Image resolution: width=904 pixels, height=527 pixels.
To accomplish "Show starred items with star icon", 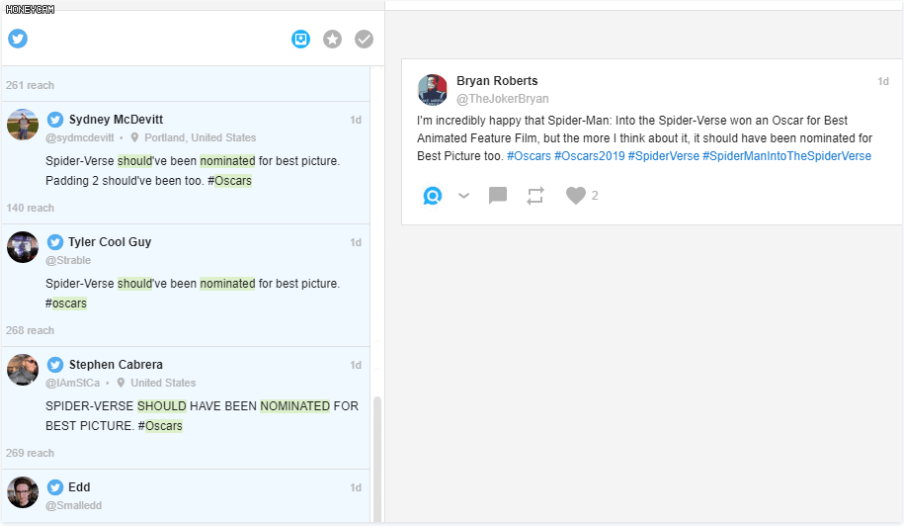I will (332, 39).
